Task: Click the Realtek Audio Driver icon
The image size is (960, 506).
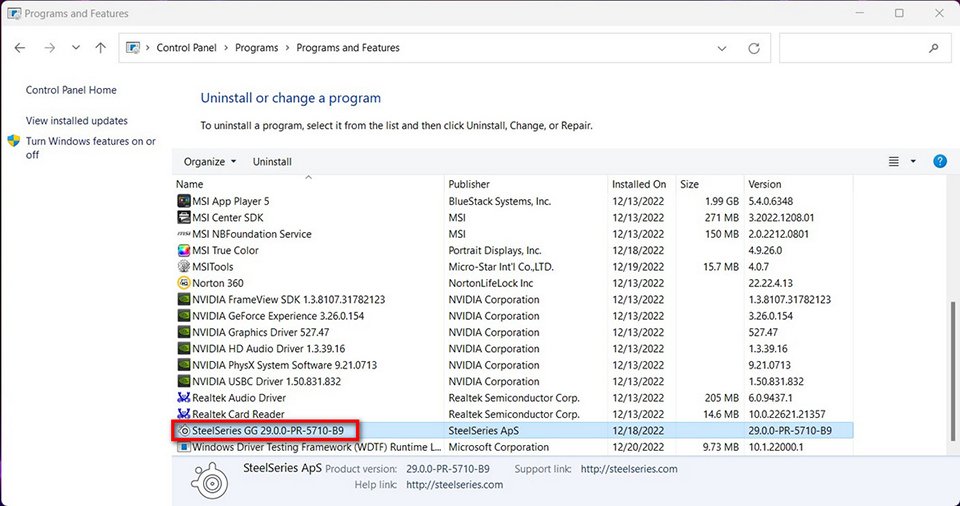Action: pos(183,398)
